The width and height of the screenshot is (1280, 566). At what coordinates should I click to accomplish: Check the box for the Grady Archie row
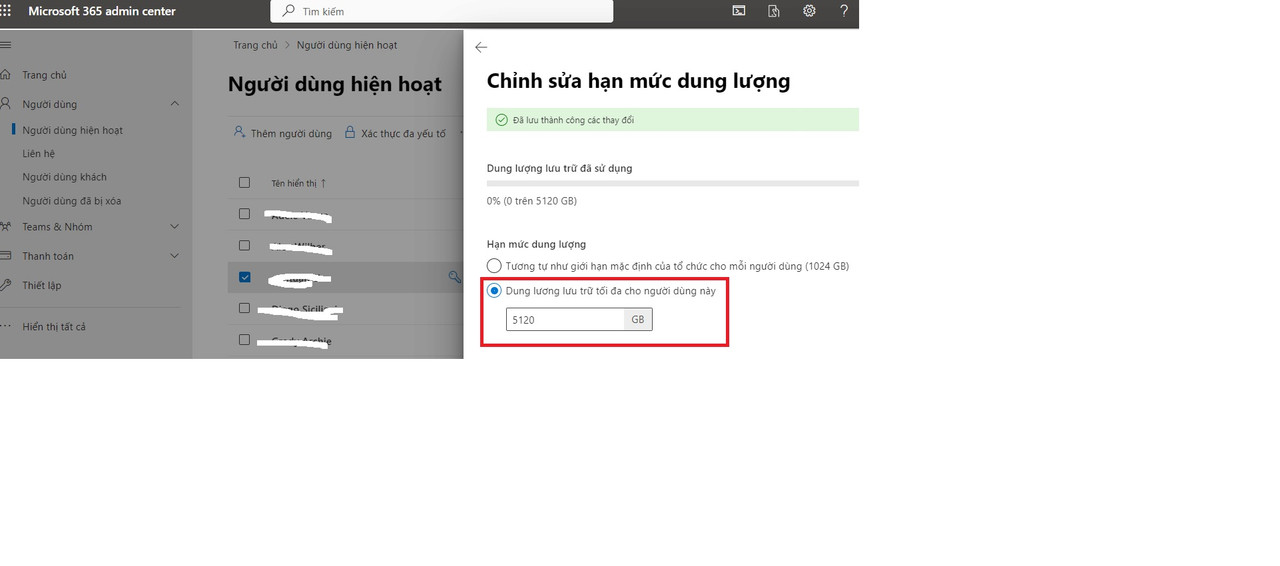point(245,340)
